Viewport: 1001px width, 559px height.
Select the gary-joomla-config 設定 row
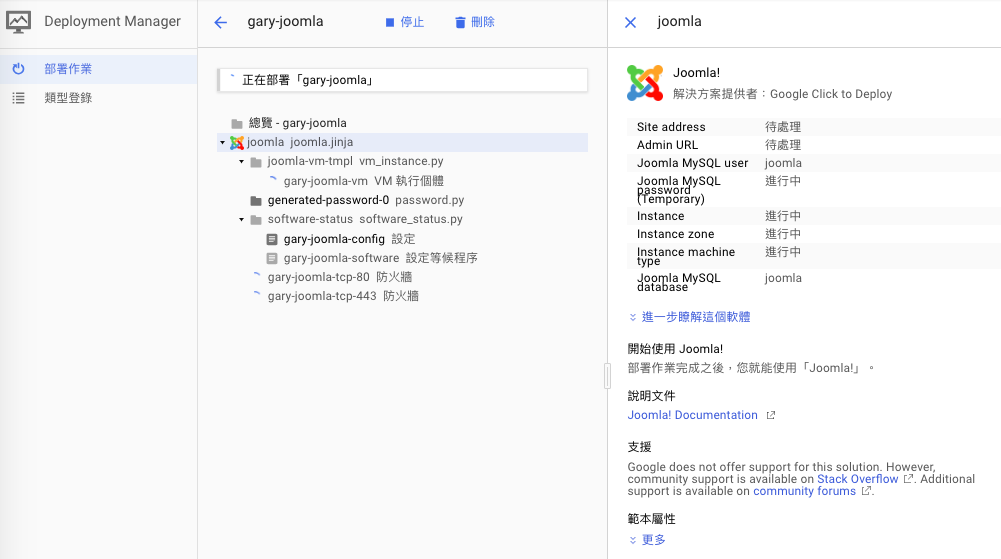pos(402,239)
